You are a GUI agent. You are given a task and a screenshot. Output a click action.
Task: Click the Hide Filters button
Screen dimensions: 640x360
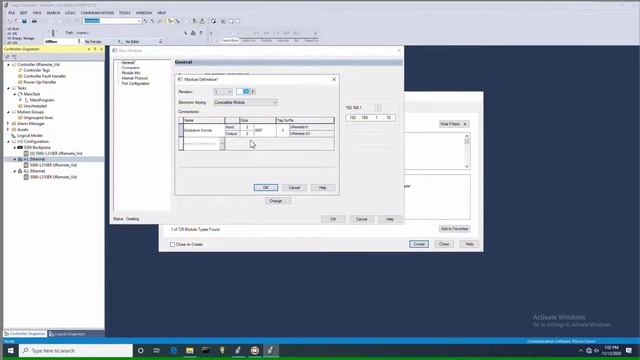[x=454, y=124]
